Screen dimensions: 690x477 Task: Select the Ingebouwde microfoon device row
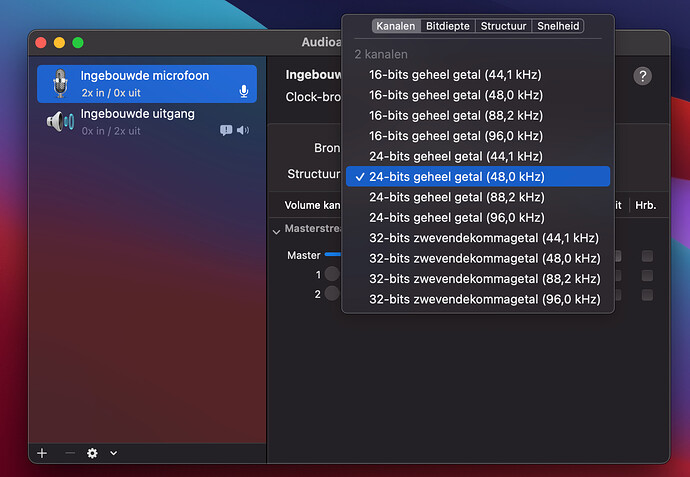pyautogui.click(x=147, y=84)
